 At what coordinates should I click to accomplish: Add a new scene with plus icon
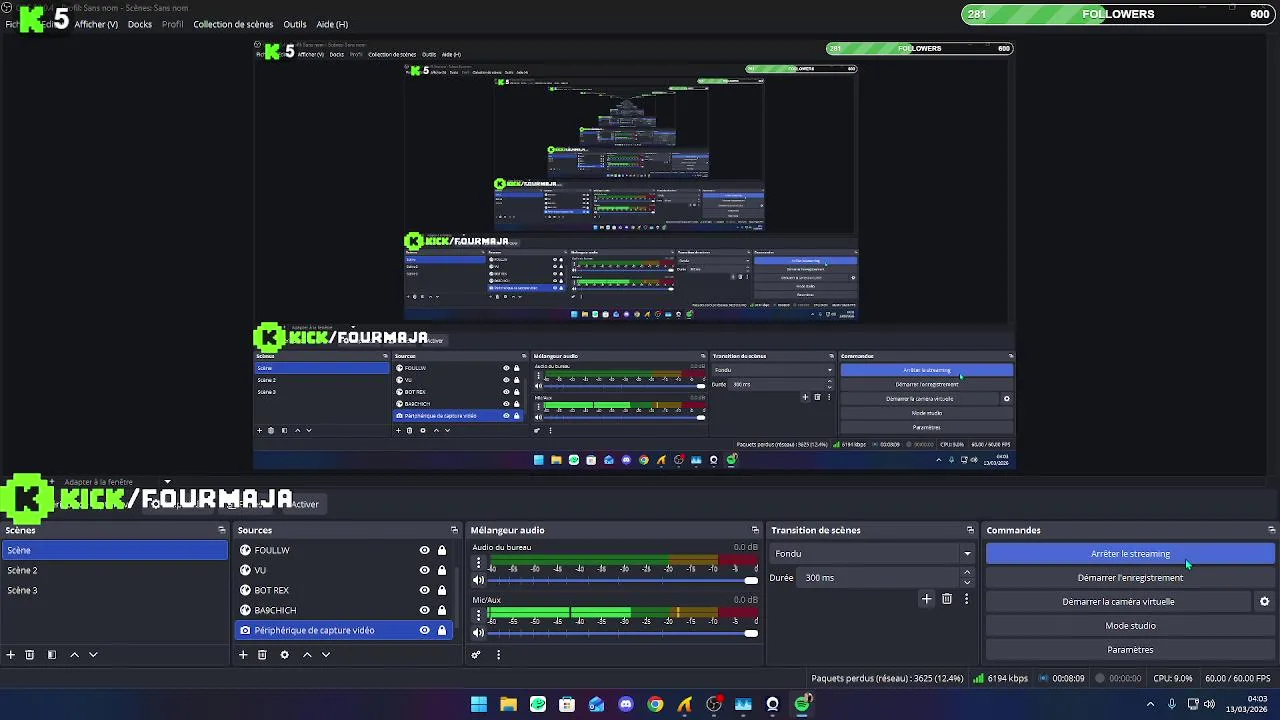[11, 655]
